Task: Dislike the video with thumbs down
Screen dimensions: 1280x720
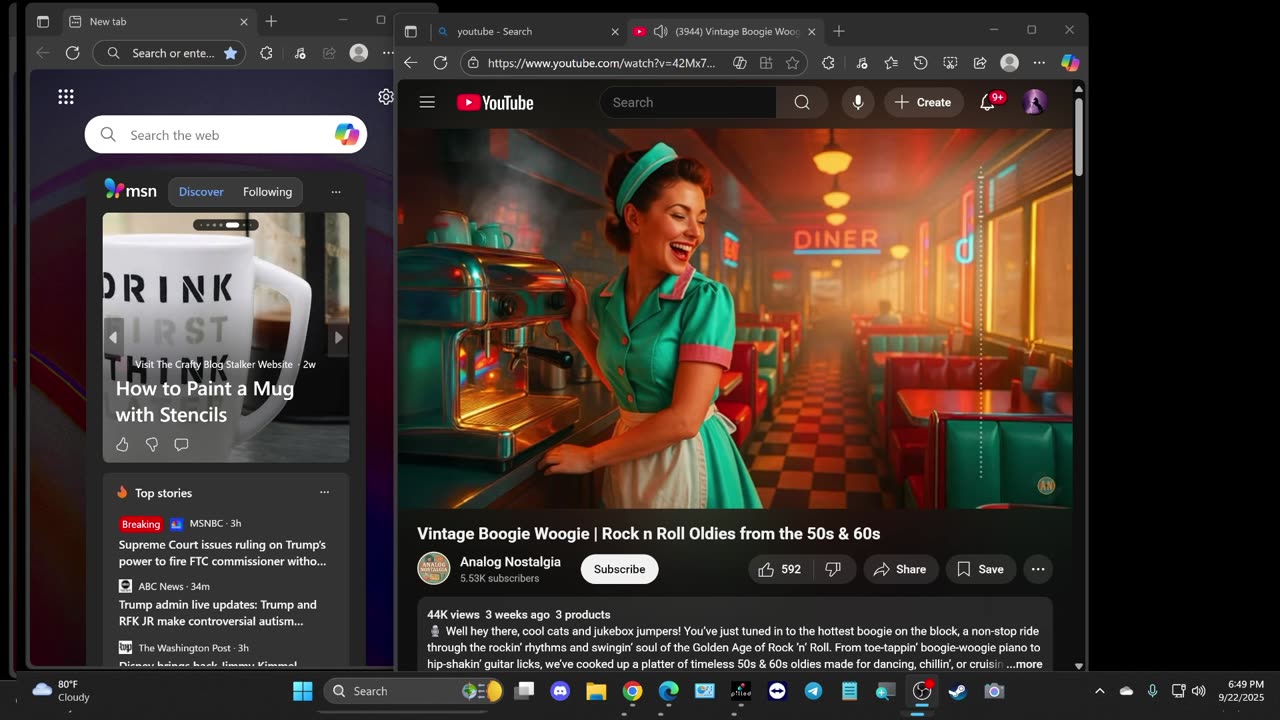Action: click(833, 569)
